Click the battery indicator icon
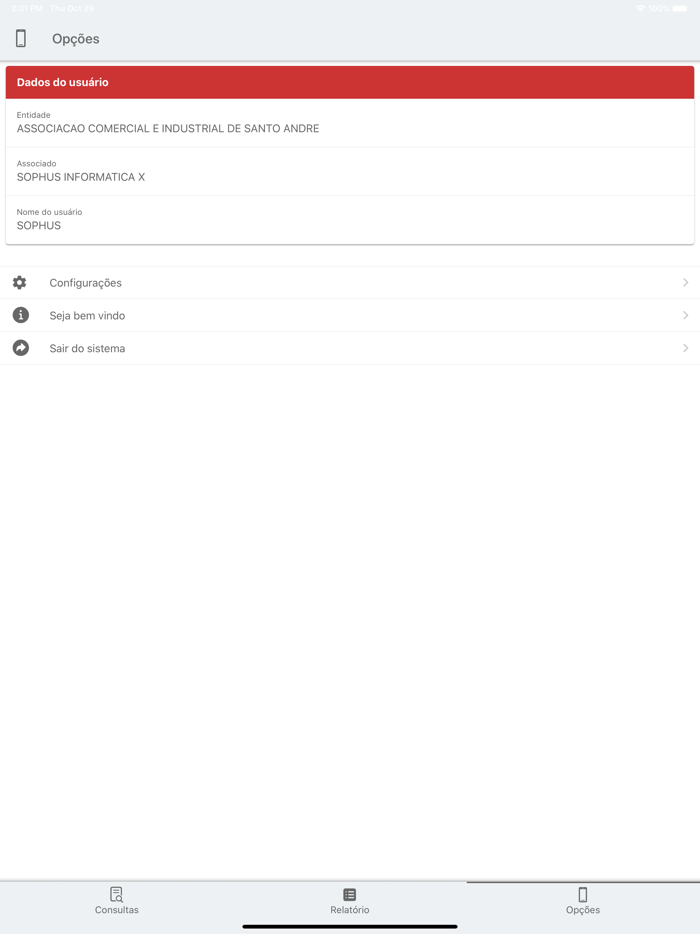Image resolution: width=700 pixels, height=934 pixels. (x=680, y=8)
